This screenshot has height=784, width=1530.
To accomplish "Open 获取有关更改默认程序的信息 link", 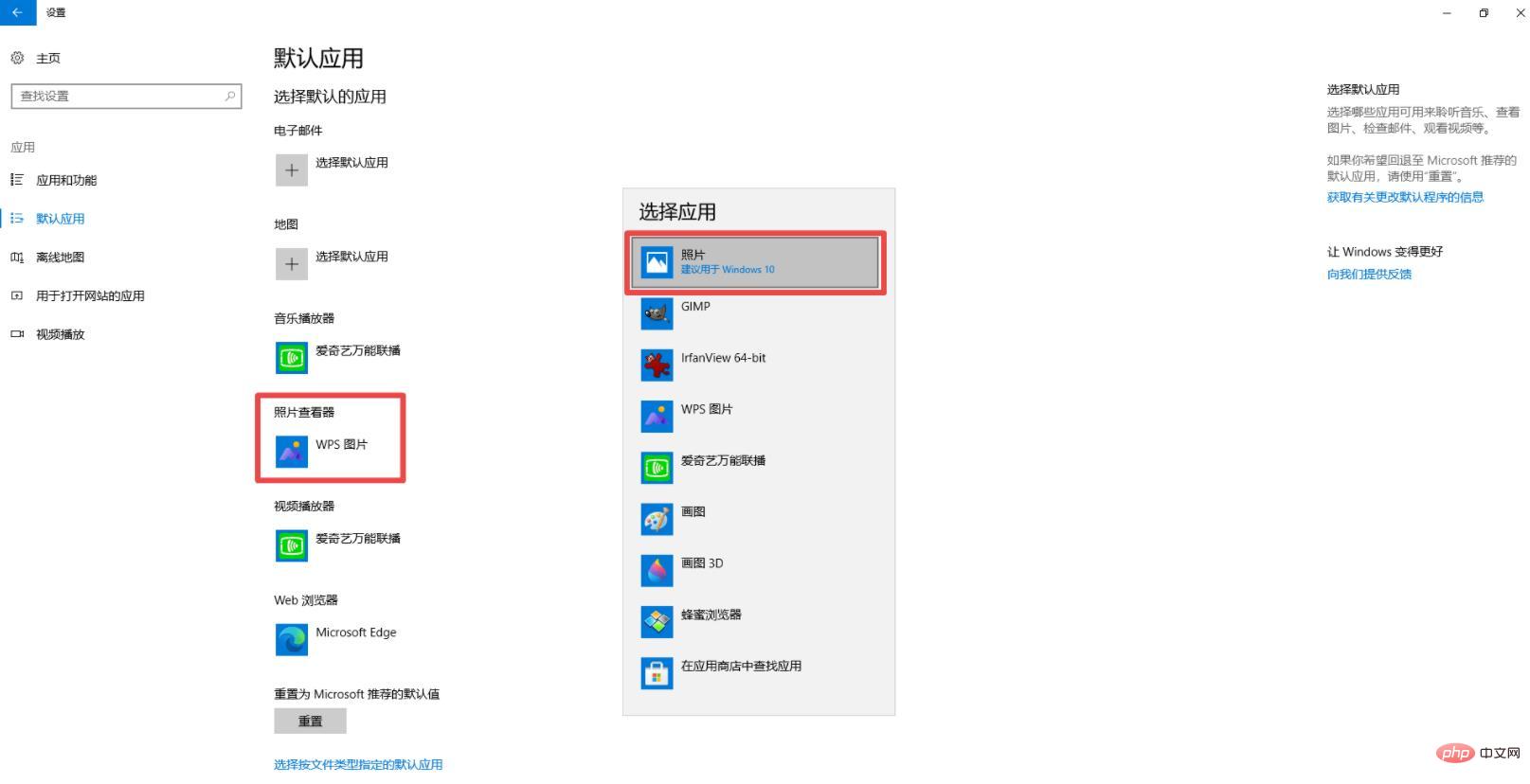I will [1405, 197].
